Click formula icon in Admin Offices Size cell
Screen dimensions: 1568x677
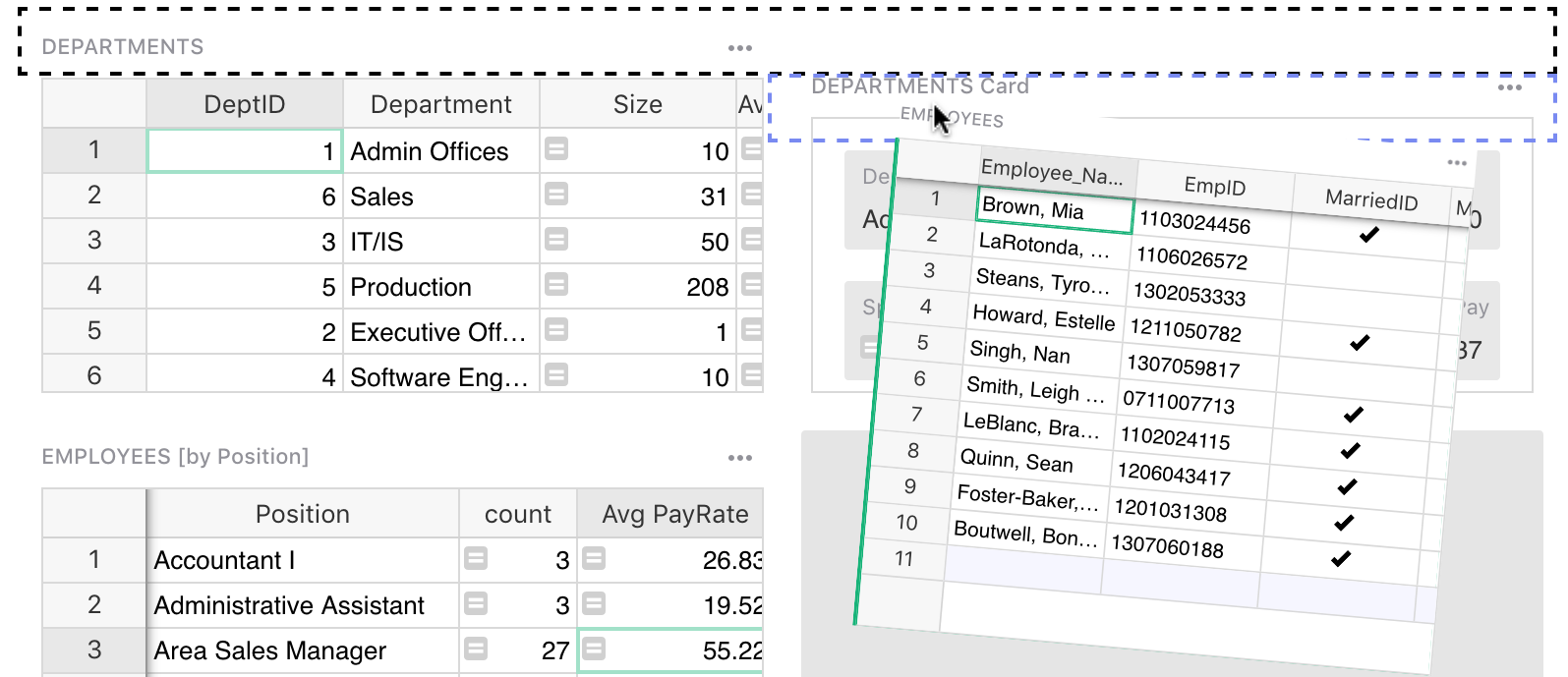pos(556,149)
